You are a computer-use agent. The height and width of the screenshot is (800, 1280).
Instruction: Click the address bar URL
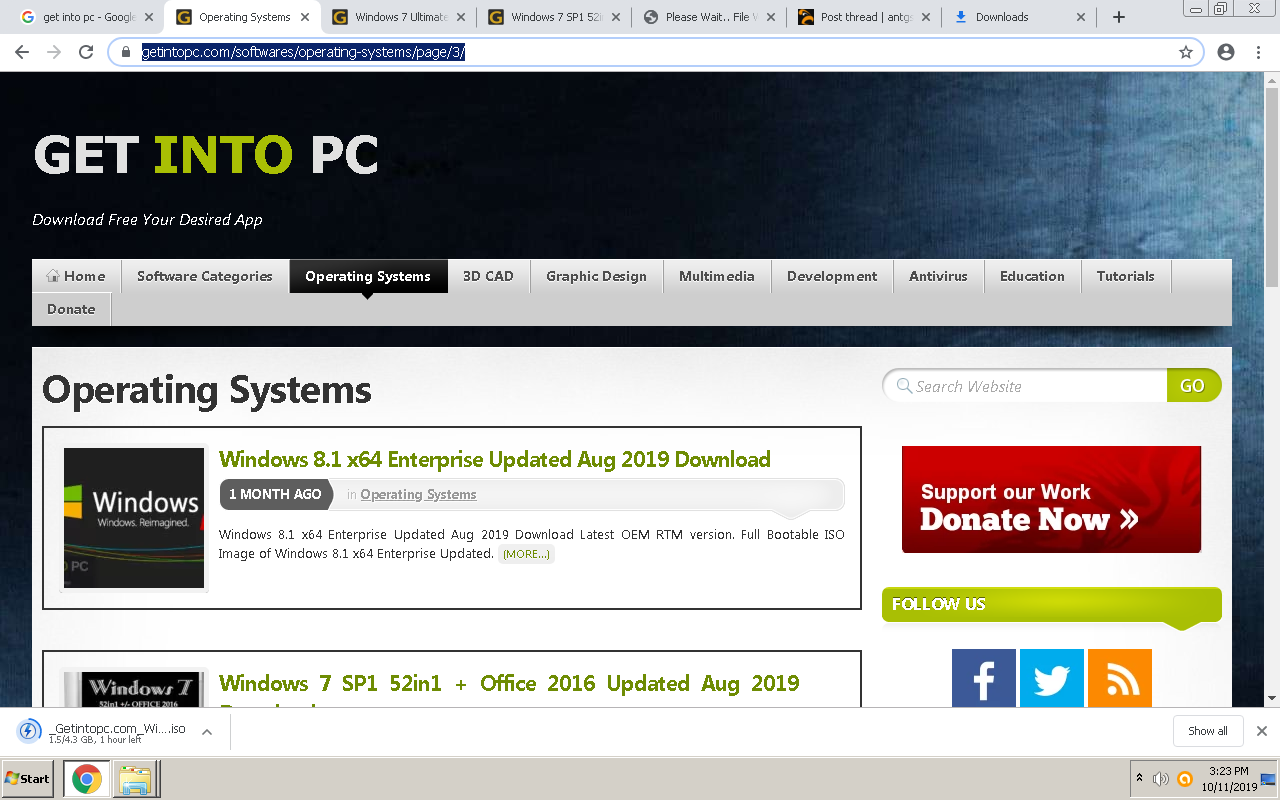point(303,52)
